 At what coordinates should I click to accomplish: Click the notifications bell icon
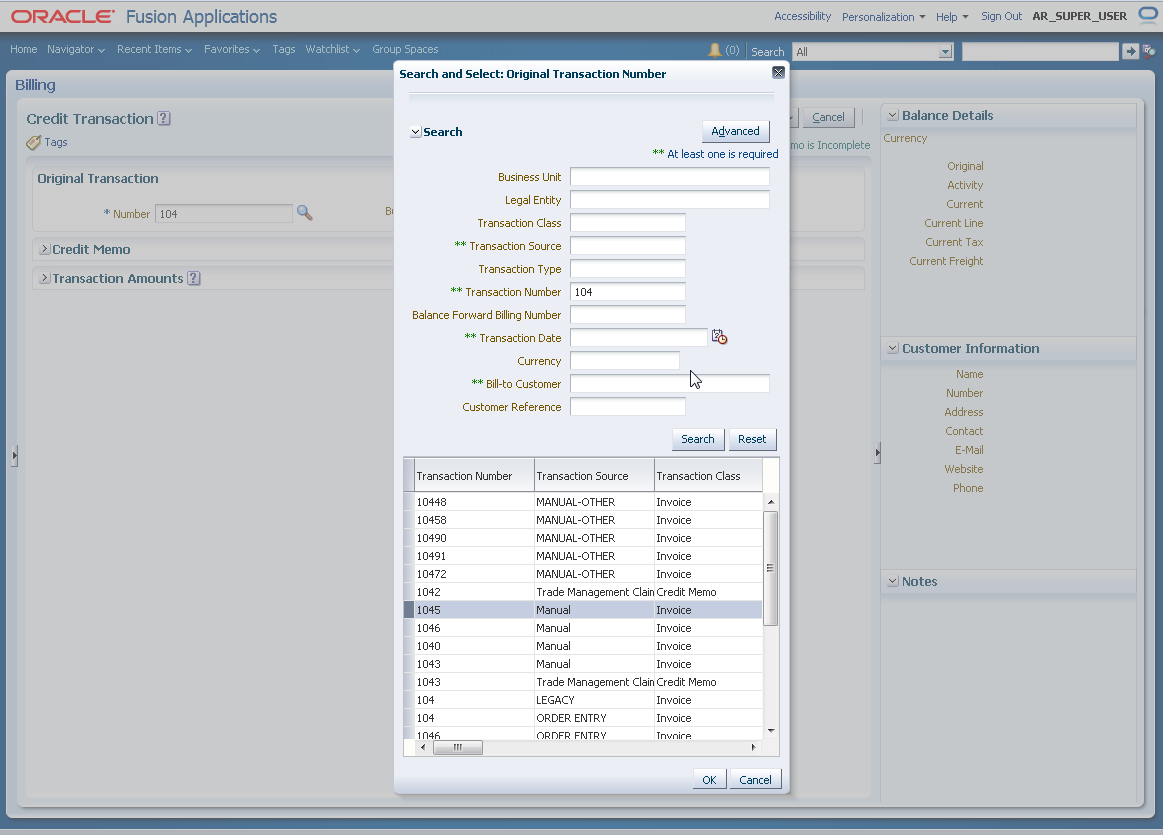[714, 50]
